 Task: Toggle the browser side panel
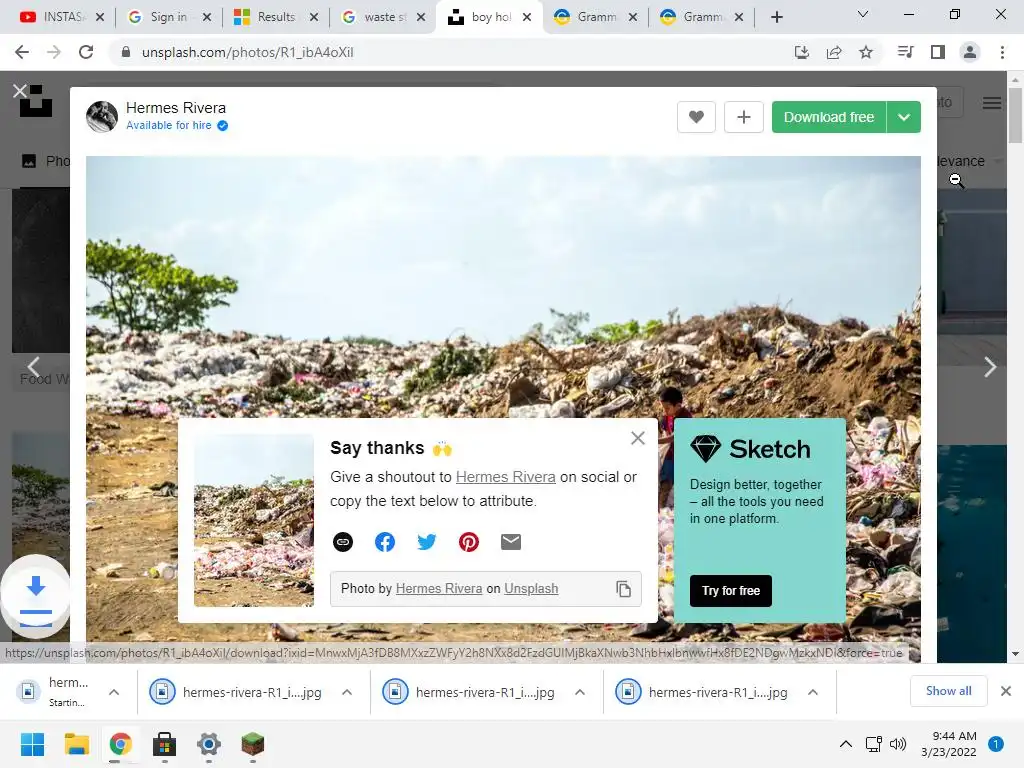click(938, 52)
